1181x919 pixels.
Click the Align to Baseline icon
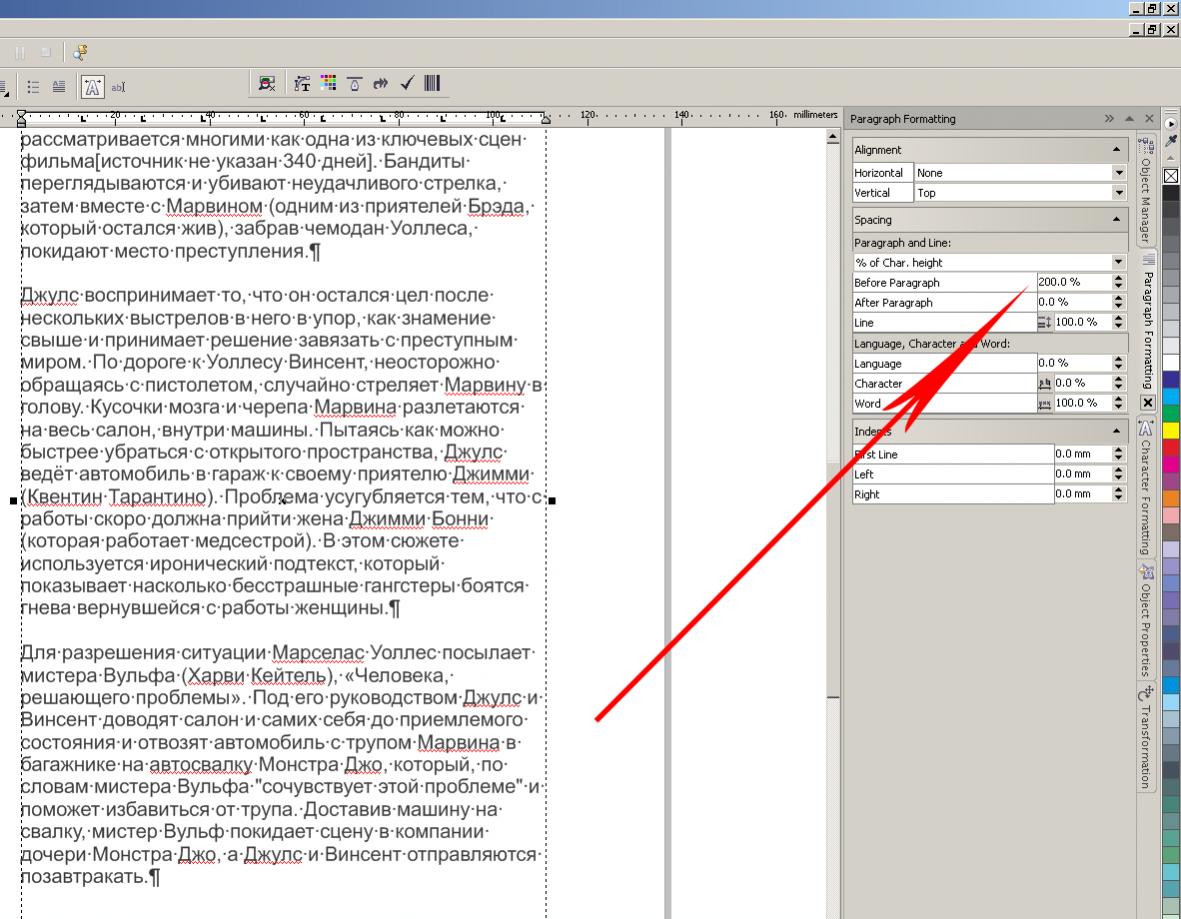pos(354,84)
